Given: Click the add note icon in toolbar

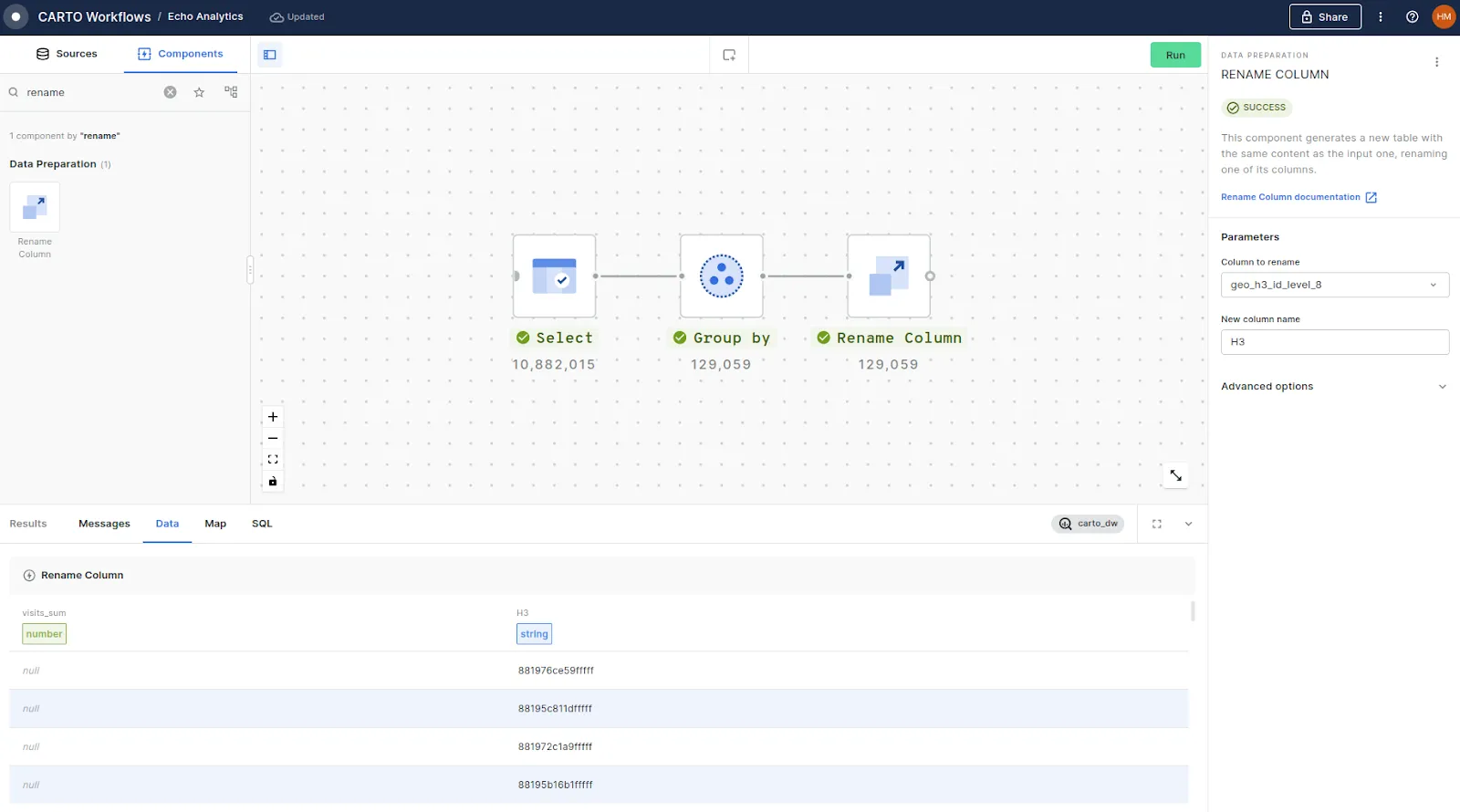Looking at the screenshot, I should (x=729, y=55).
